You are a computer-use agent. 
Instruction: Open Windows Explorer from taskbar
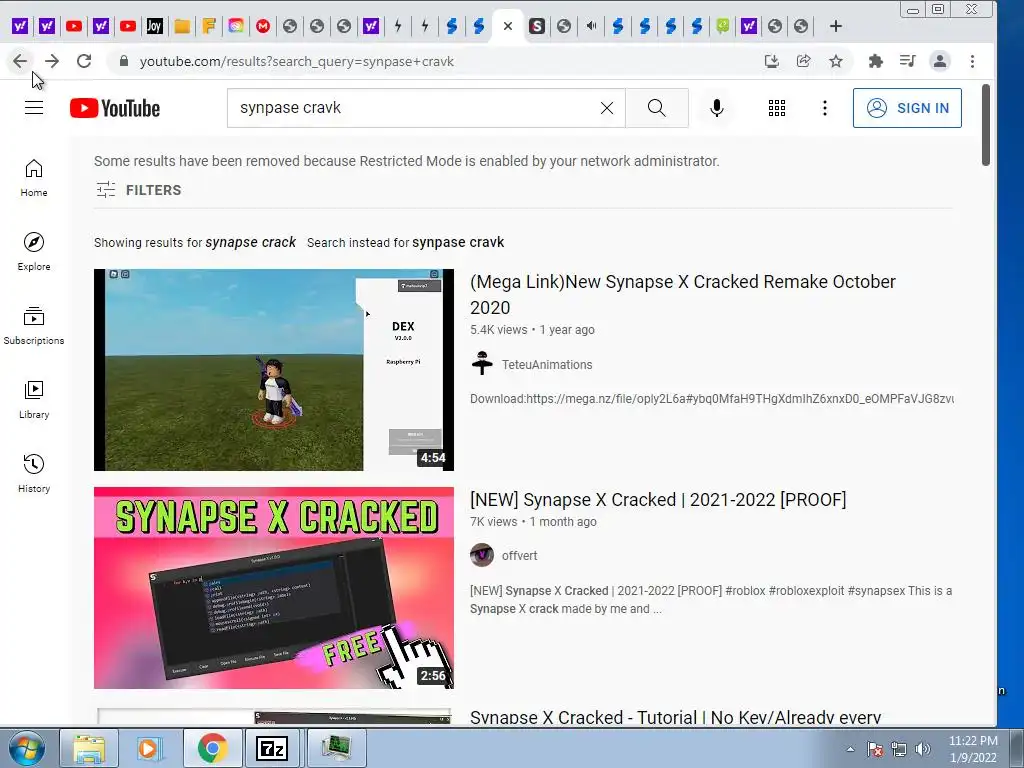coord(89,748)
